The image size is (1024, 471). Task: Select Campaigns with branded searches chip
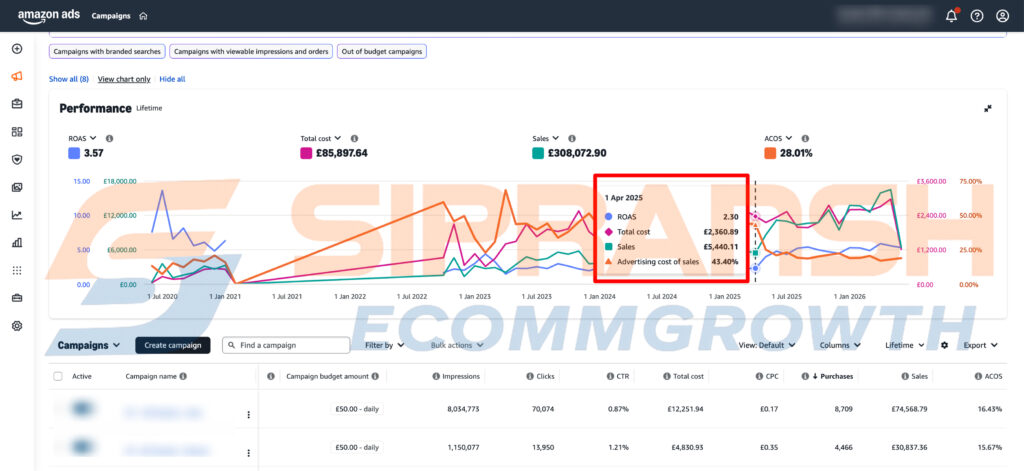coord(107,51)
